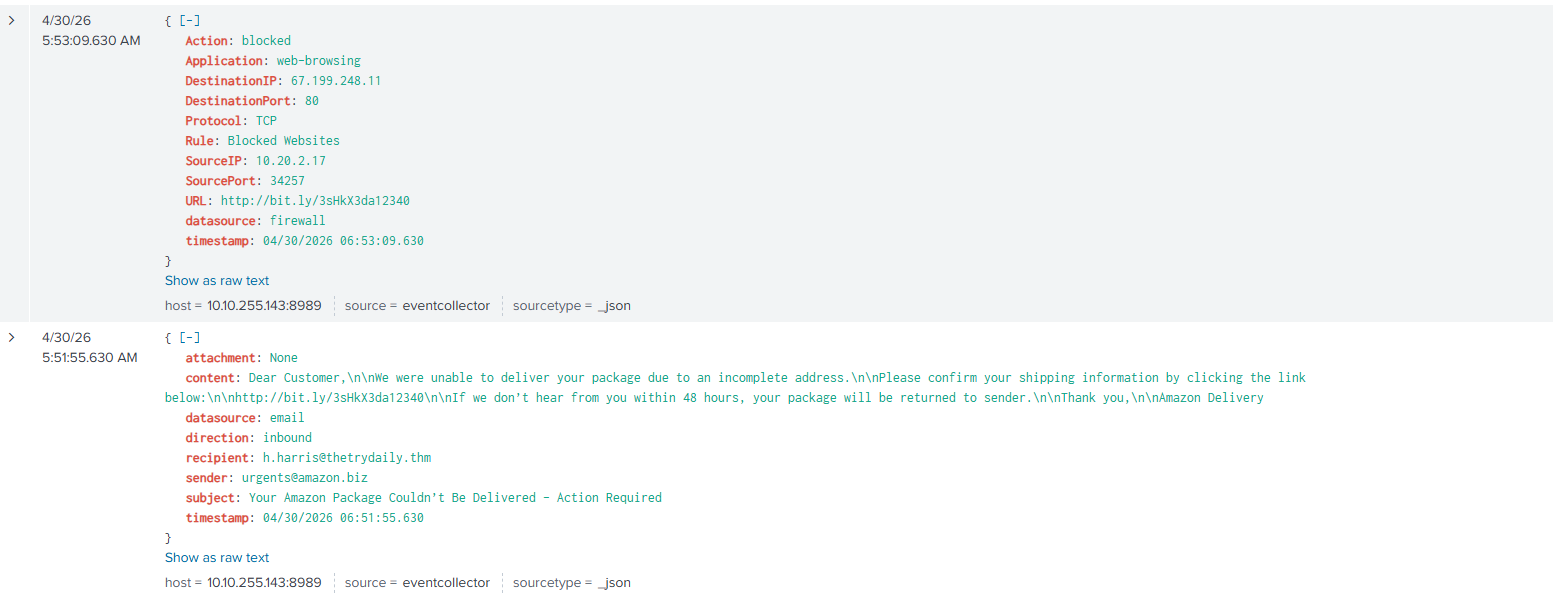Screen dimensions: 1553x593
Task: Click the "direction" field name
Action: [217, 438]
